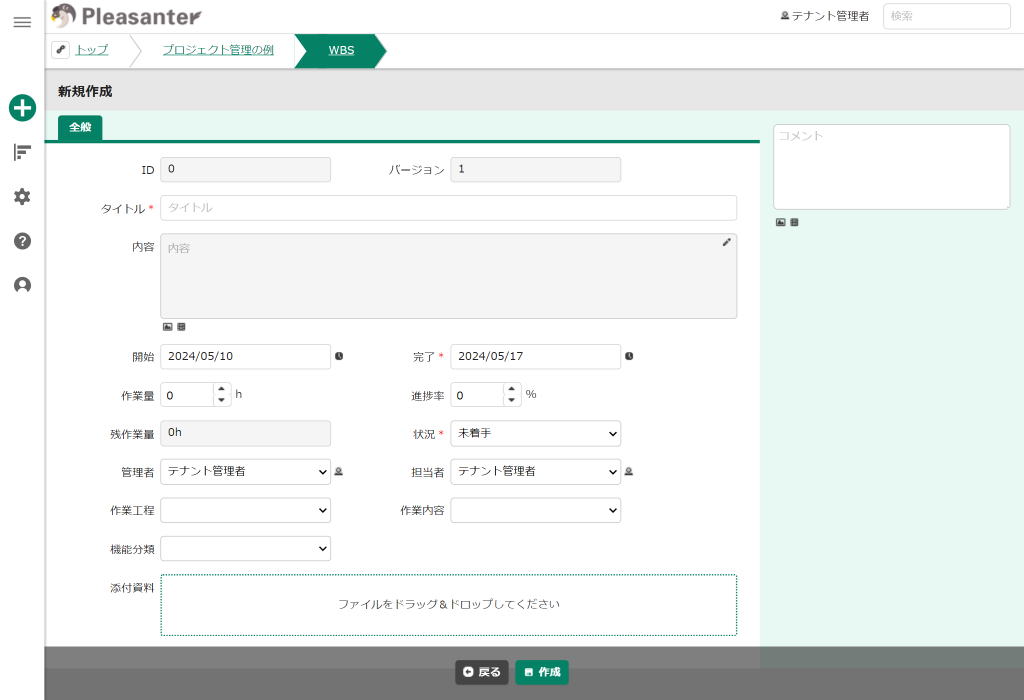Click the タイトル input field
Viewport: 1024px width, 700px height.
tap(449, 208)
